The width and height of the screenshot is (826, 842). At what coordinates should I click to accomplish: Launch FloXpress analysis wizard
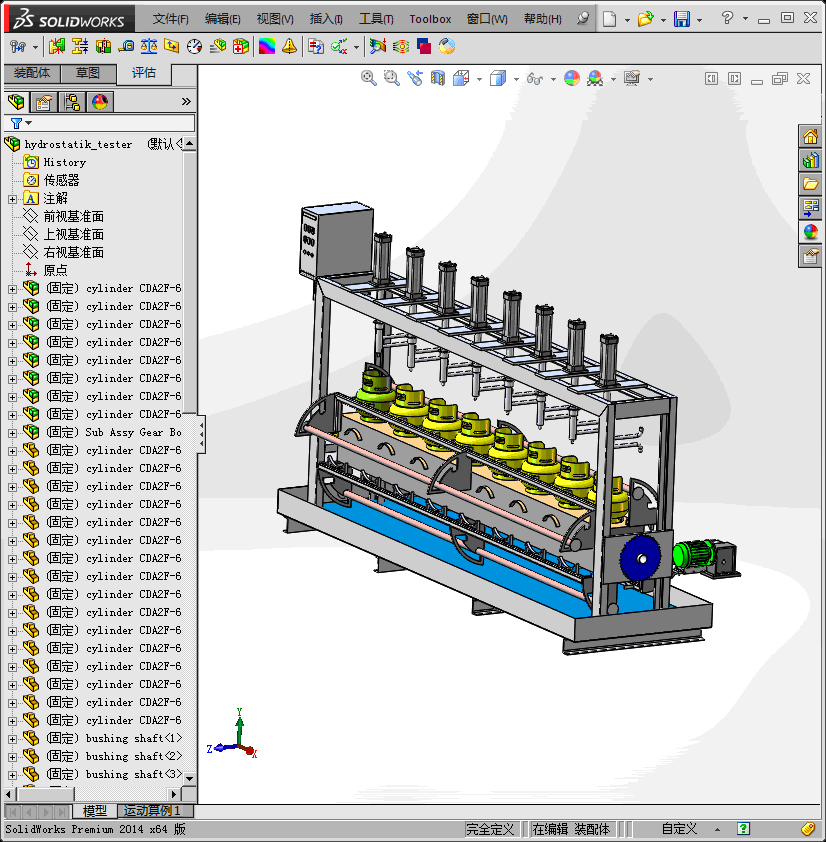coord(401,47)
